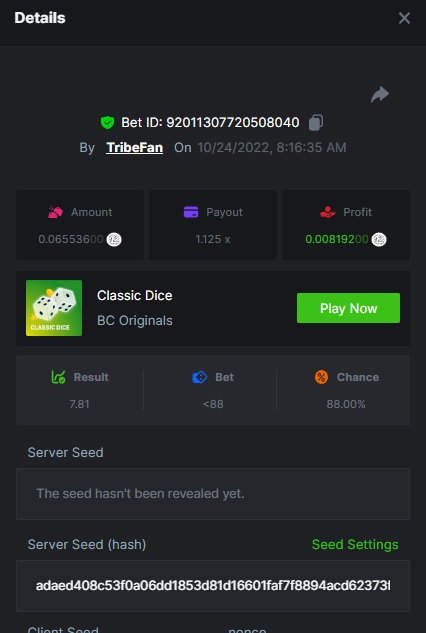Select the Server Seed hash field
The width and height of the screenshot is (426, 633).
click(x=213, y=586)
